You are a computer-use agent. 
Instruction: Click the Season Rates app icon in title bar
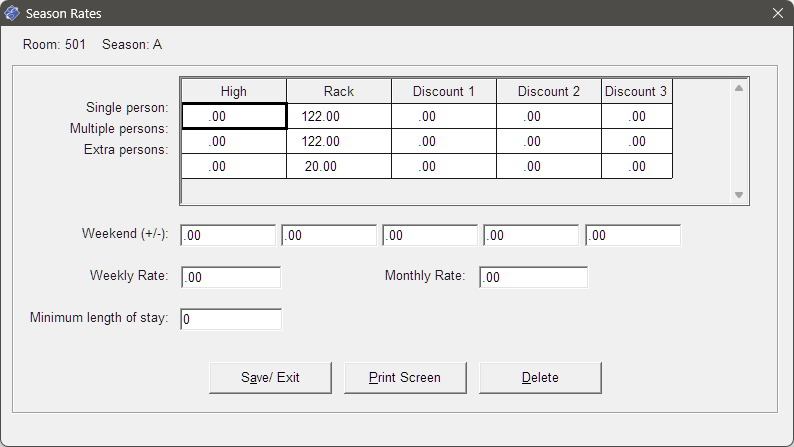12,13
